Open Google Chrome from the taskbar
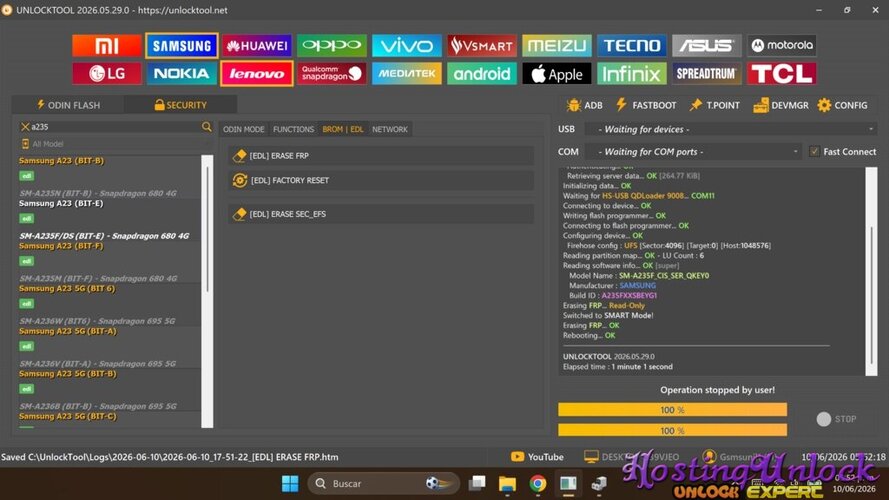 tap(537, 484)
